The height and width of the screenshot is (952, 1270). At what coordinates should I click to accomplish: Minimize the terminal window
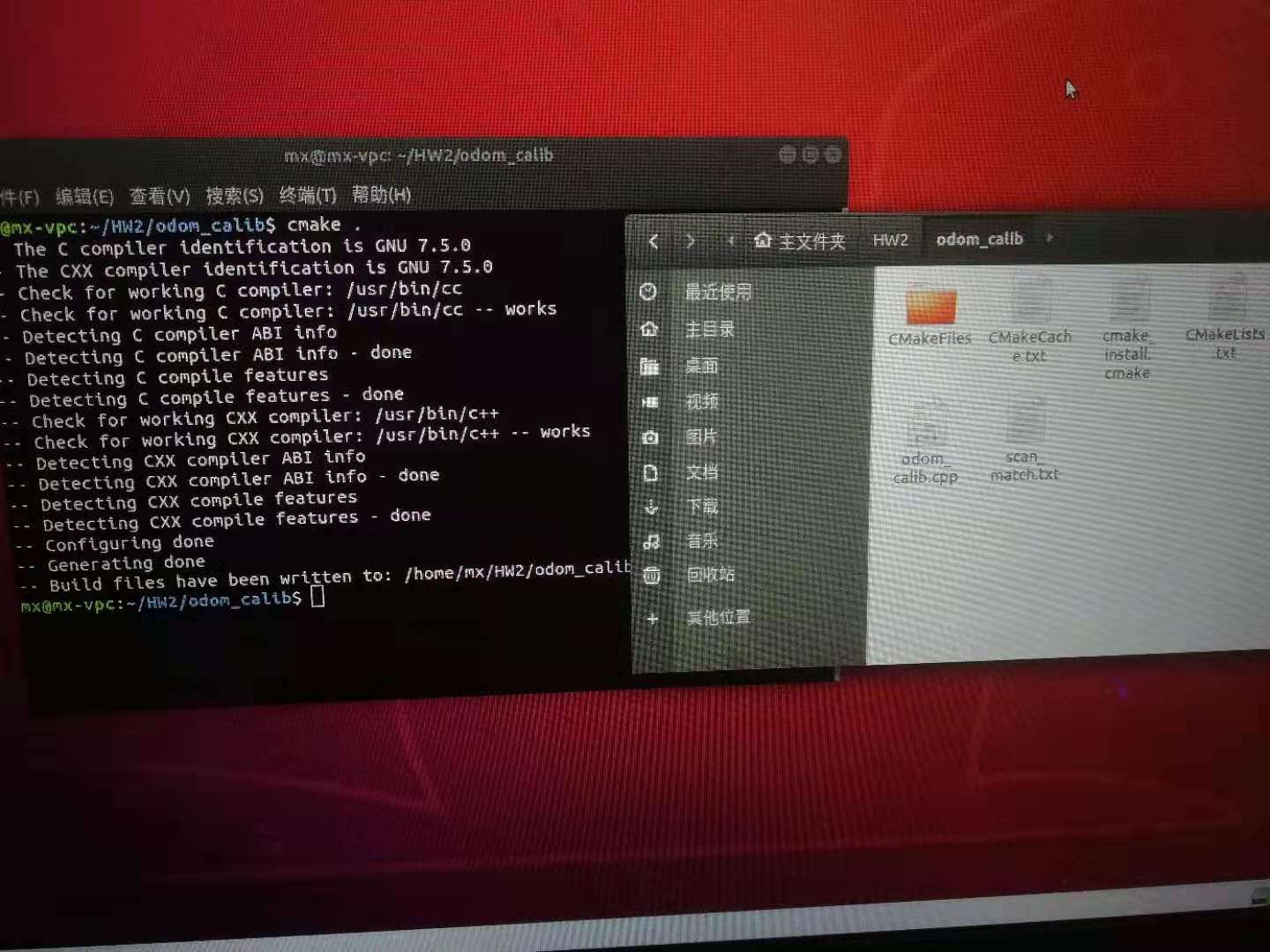point(788,155)
